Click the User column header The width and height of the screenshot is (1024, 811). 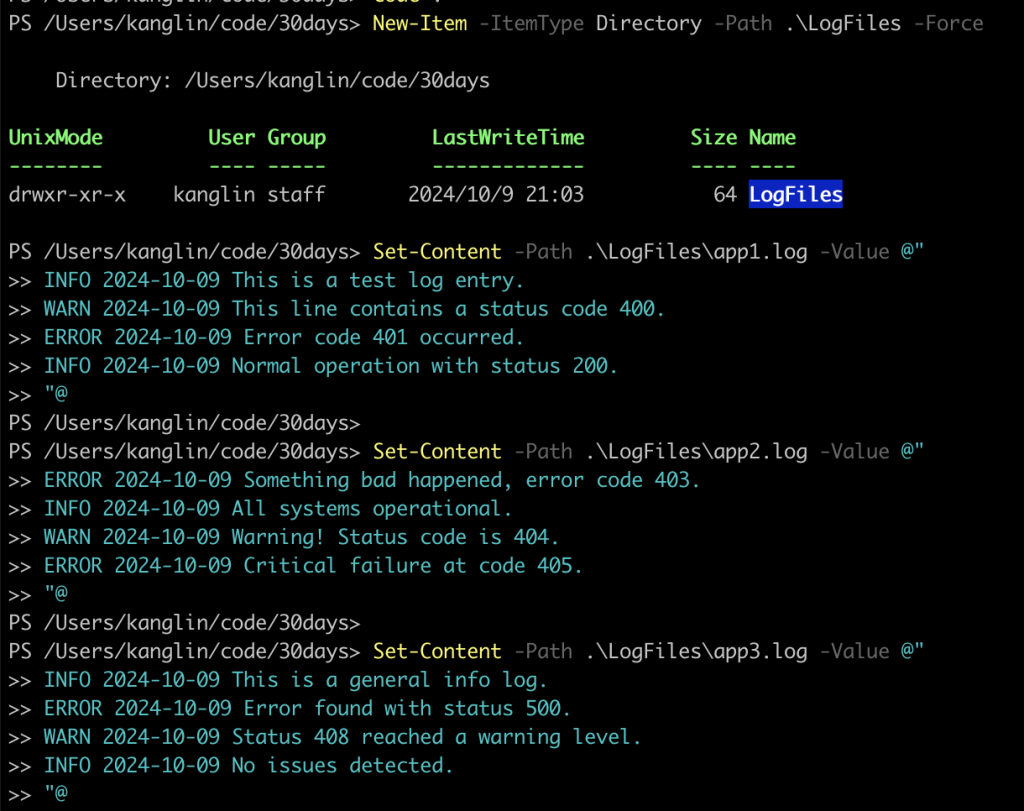click(231, 137)
